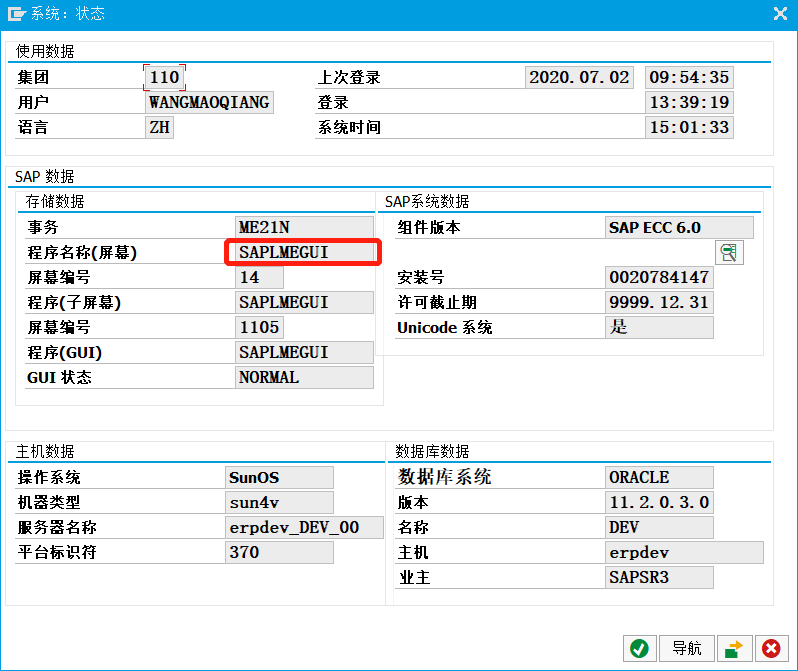Click the 上次登录 label
Viewport: 798px width, 671px height.
(x=349, y=77)
